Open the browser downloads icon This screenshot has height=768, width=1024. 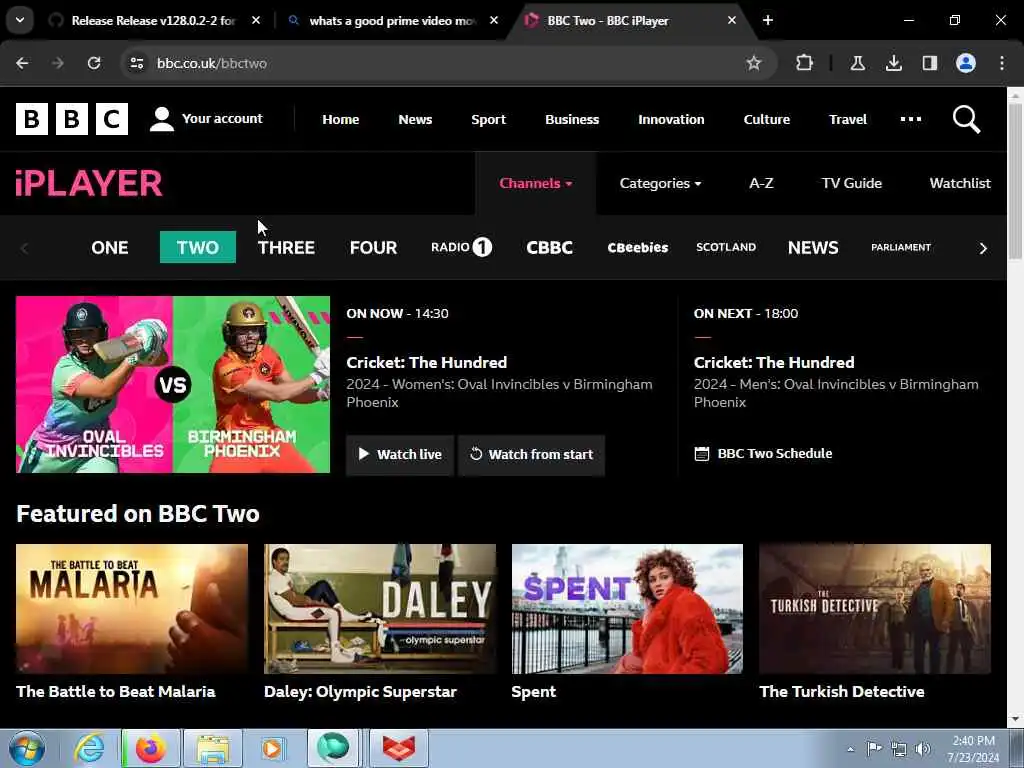(x=893, y=63)
